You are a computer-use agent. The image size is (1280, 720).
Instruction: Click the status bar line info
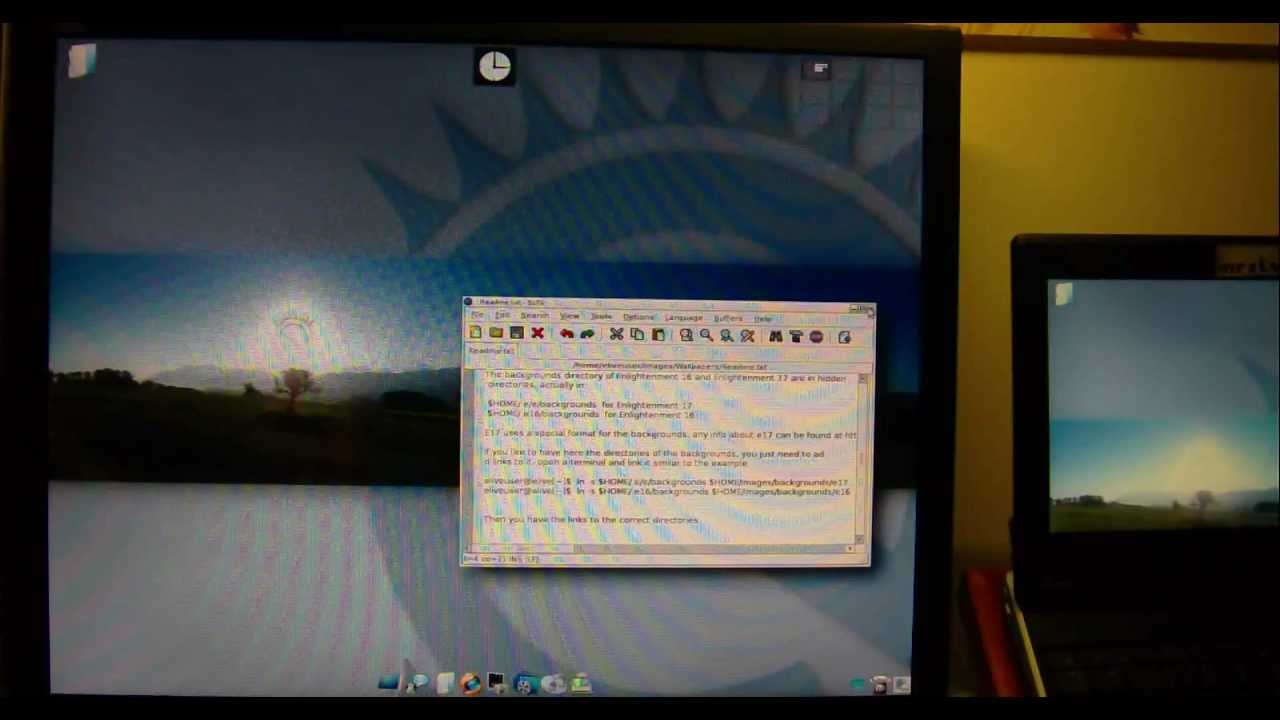click(x=501, y=559)
